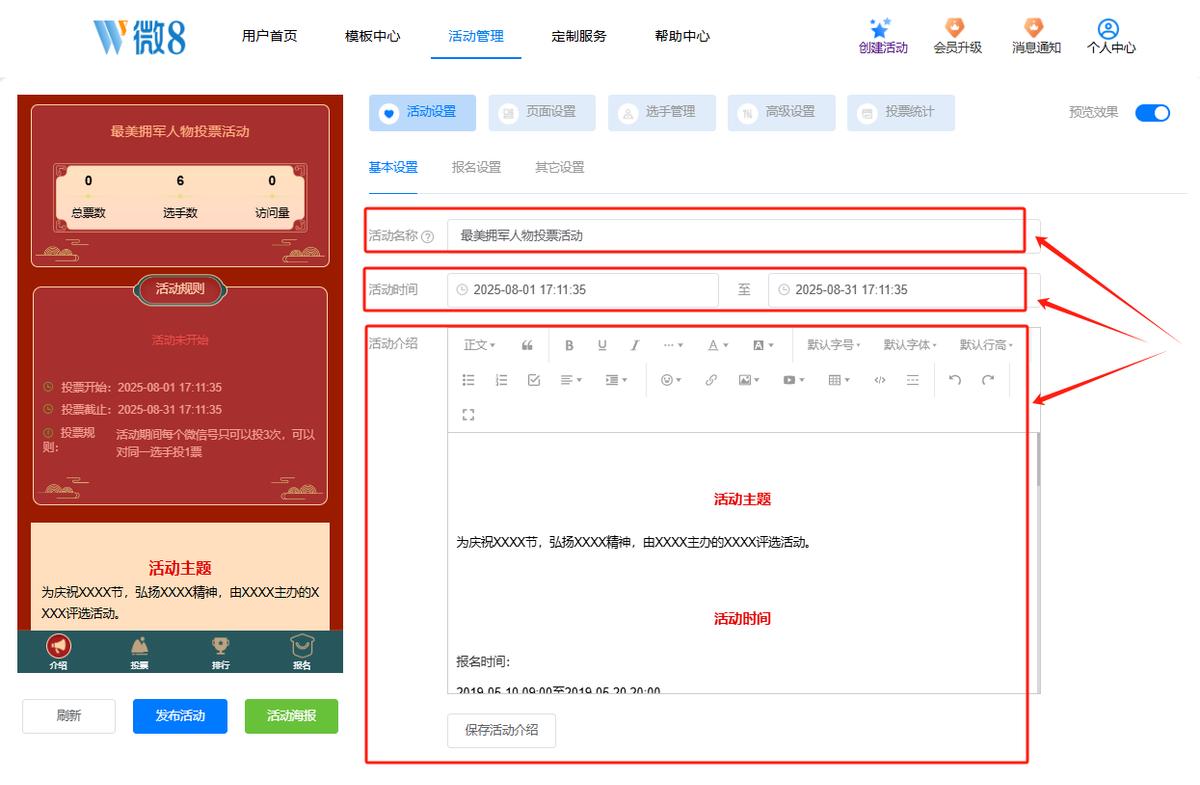Open the font color dropdown
The width and height of the screenshot is (1200, 785).
718,345
